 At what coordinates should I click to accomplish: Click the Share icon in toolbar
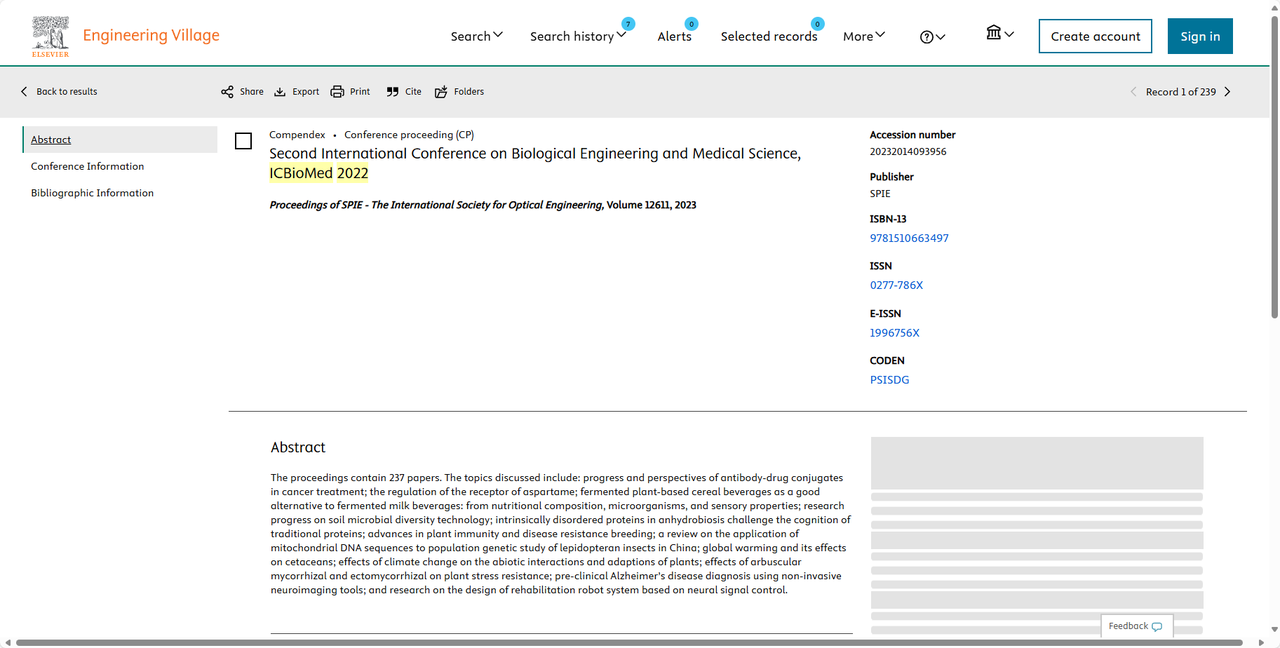pos(228,92)
